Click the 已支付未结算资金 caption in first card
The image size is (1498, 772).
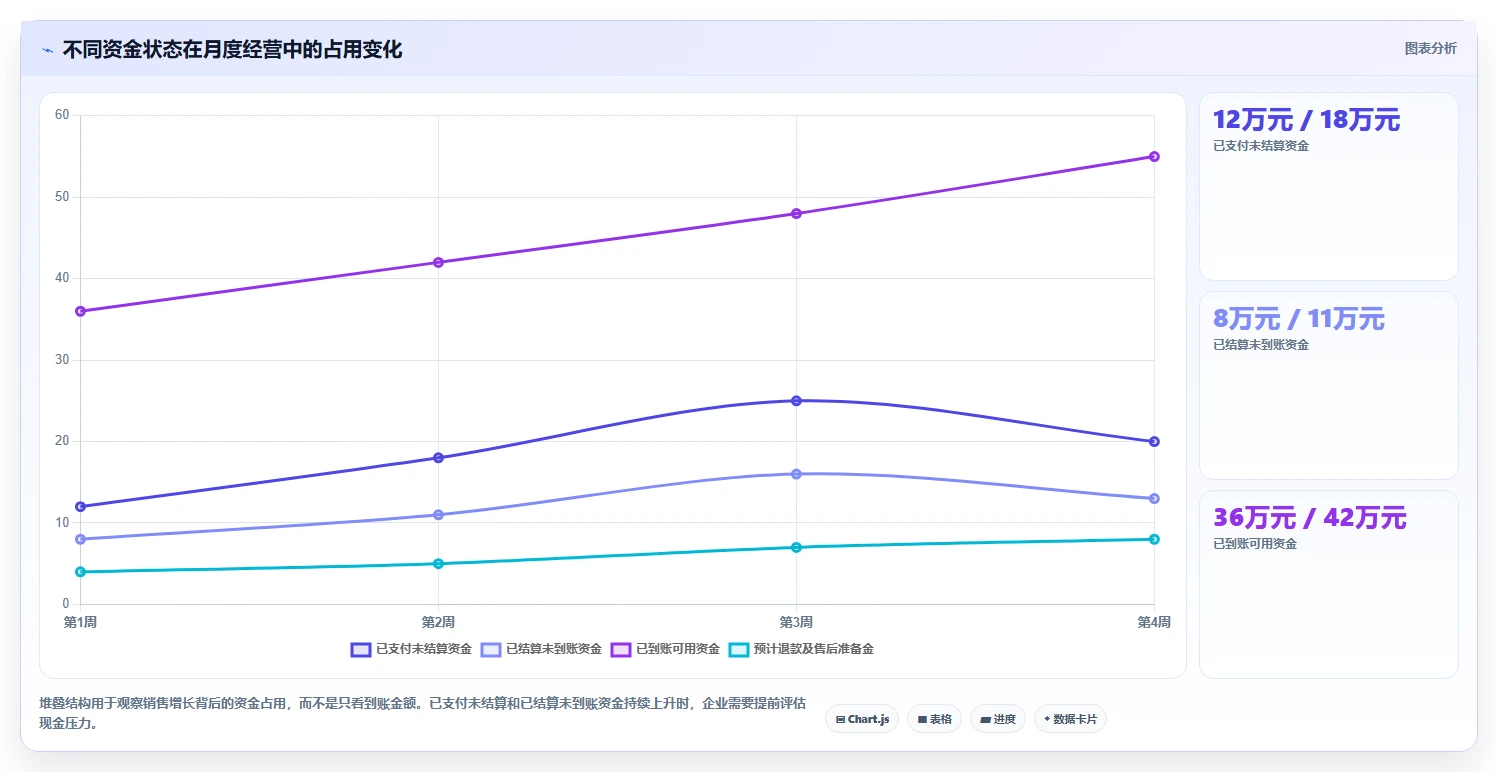click(x=1261, y=146)
